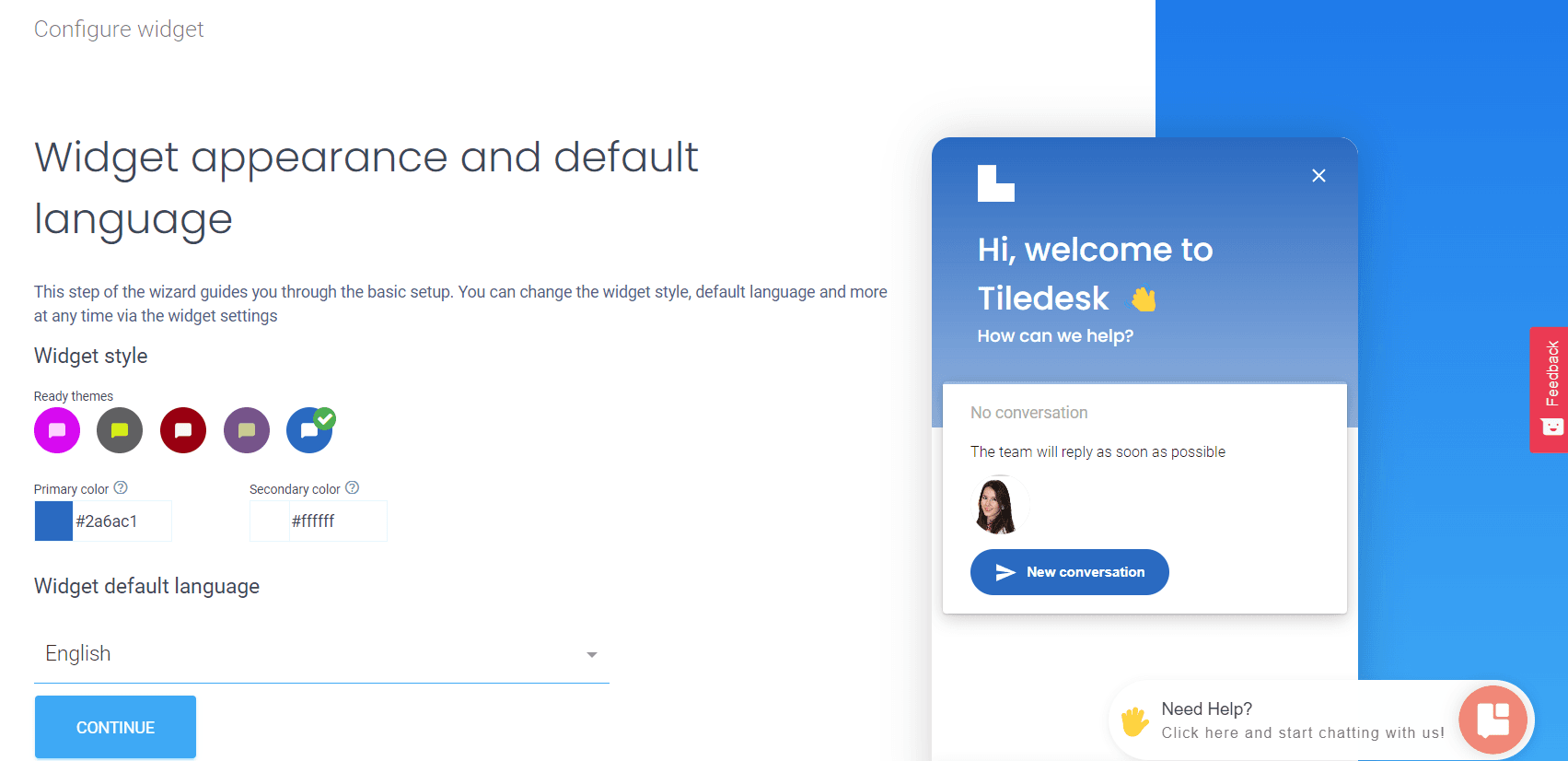Select the purple ready theme
This screenshot has height=761, width=1568.
coord(247,430)
